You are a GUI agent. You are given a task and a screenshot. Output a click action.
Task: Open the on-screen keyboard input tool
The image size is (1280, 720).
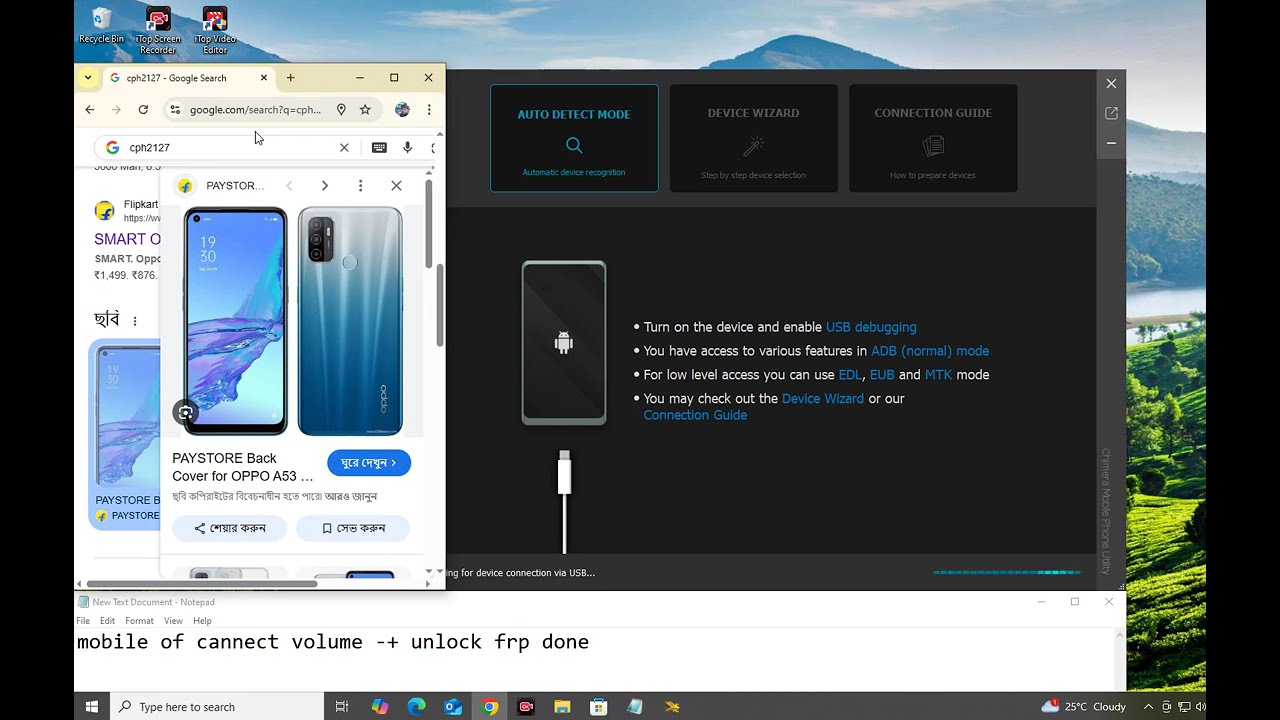tap(379, 148)
